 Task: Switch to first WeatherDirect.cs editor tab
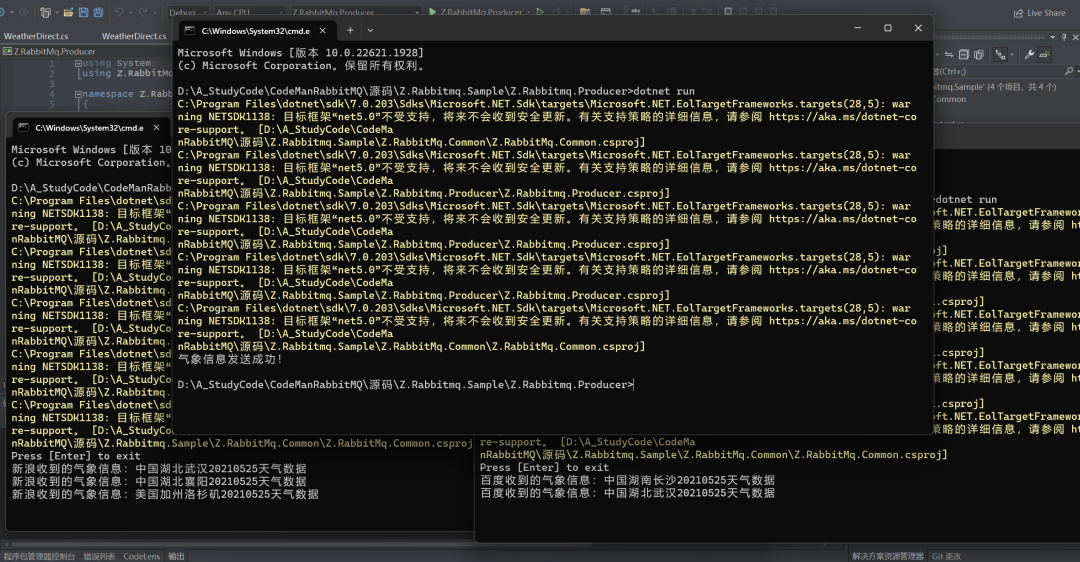(36, 36)
